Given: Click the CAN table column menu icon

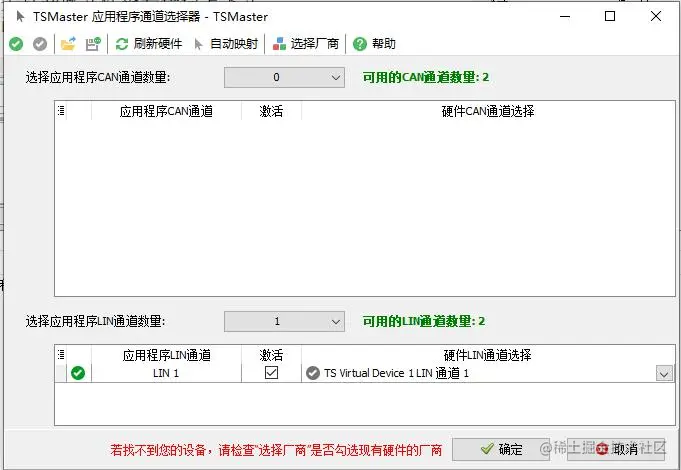Looking at the screenshot, I should point(61,111).
